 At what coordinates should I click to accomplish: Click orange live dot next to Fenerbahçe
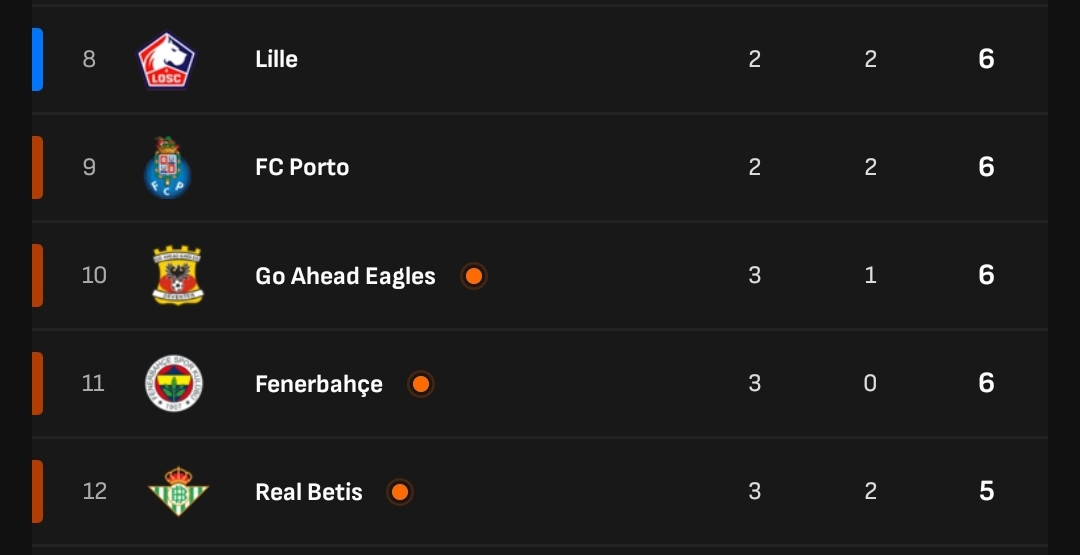coord(421,384)
